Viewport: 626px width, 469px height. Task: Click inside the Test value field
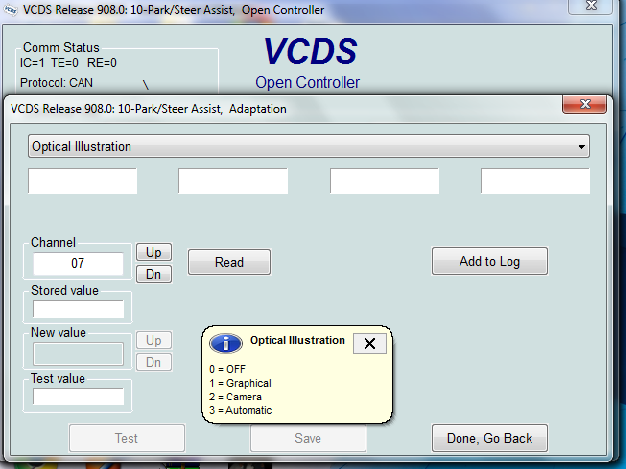(78, 396)
